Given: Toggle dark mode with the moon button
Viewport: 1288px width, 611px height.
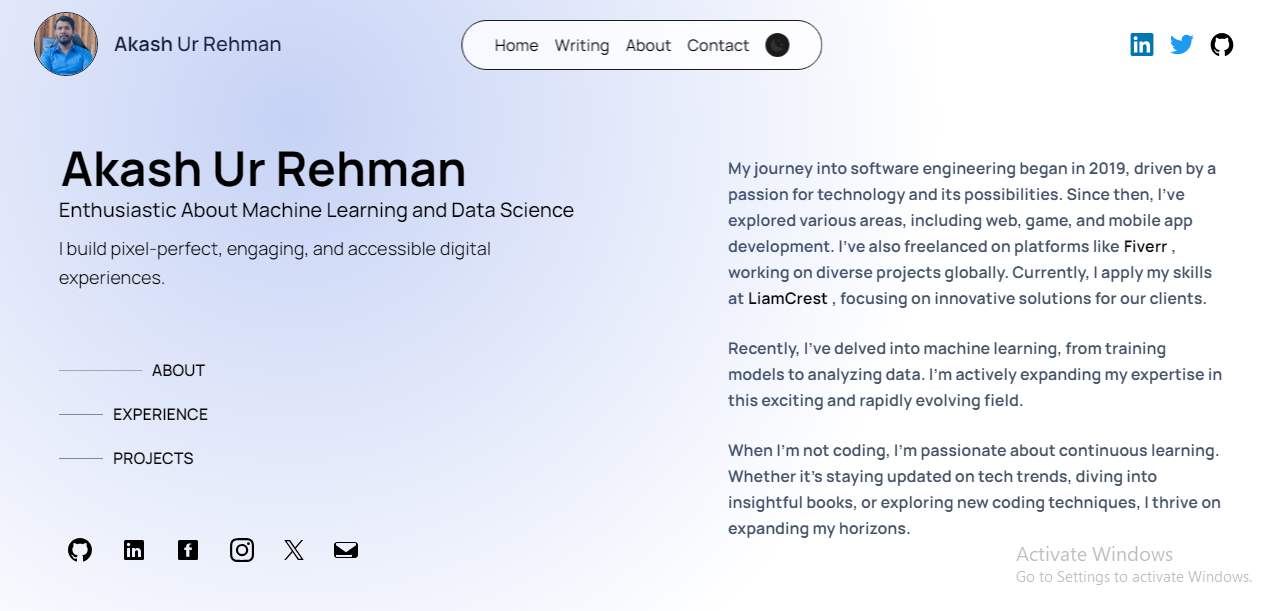Looking at the screenshot, I should [x=777, y=45].
